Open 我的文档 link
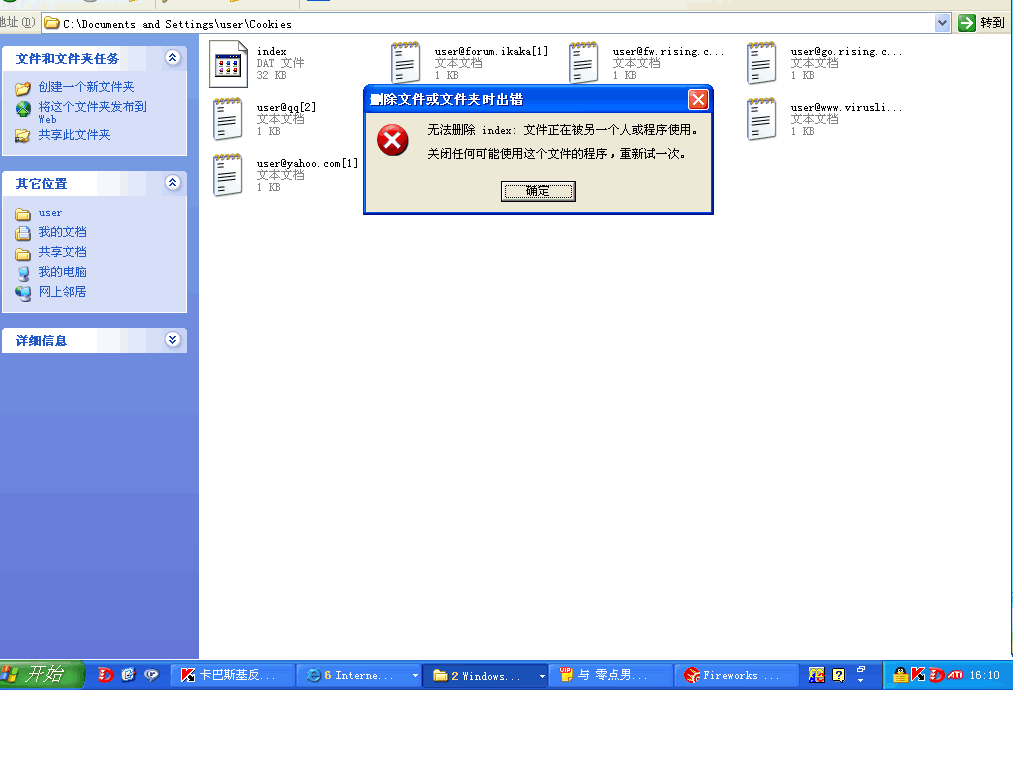Screen dimensions: 1024x768 (62, 232)
